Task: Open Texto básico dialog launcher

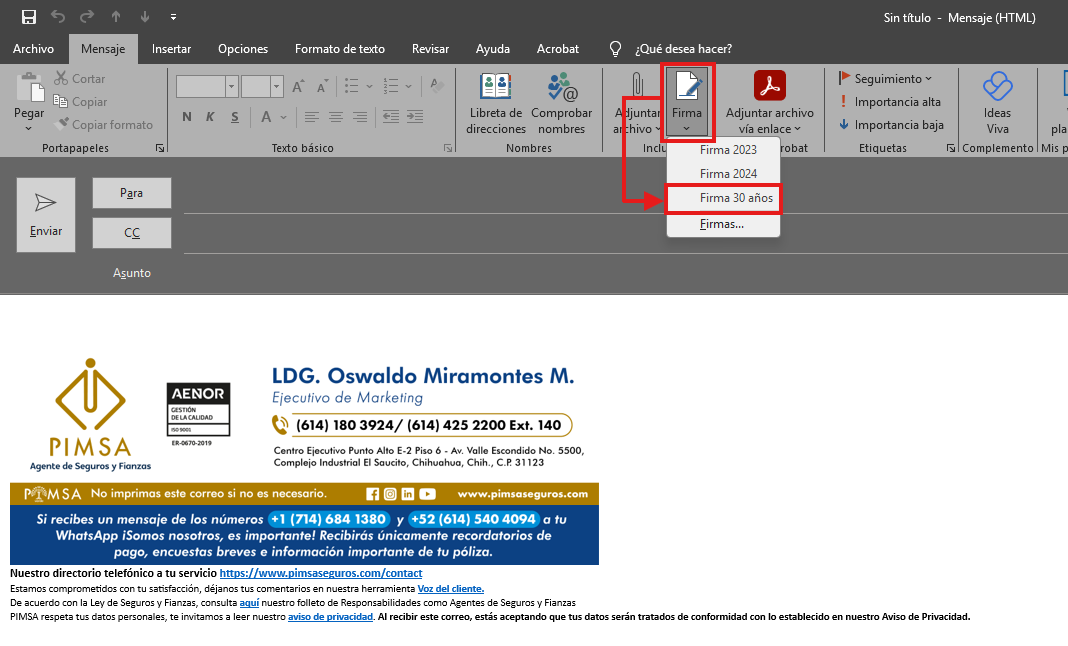Action: pyautogui.click(x=447, y=148)
